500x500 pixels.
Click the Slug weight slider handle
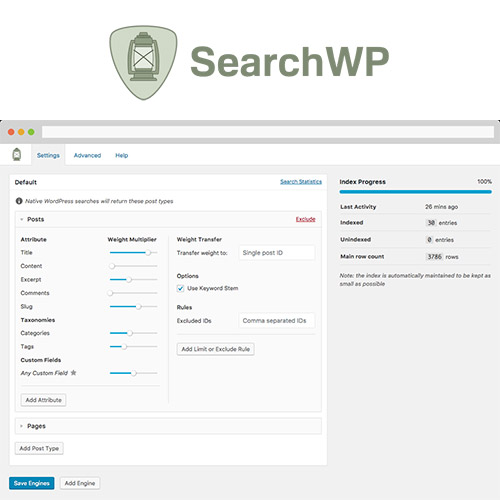click(138, 306)
